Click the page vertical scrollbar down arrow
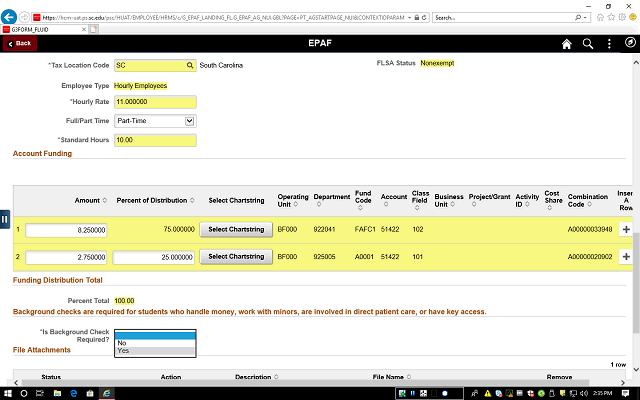The width and height of the screenshot is (640, 400). point(636,369)
